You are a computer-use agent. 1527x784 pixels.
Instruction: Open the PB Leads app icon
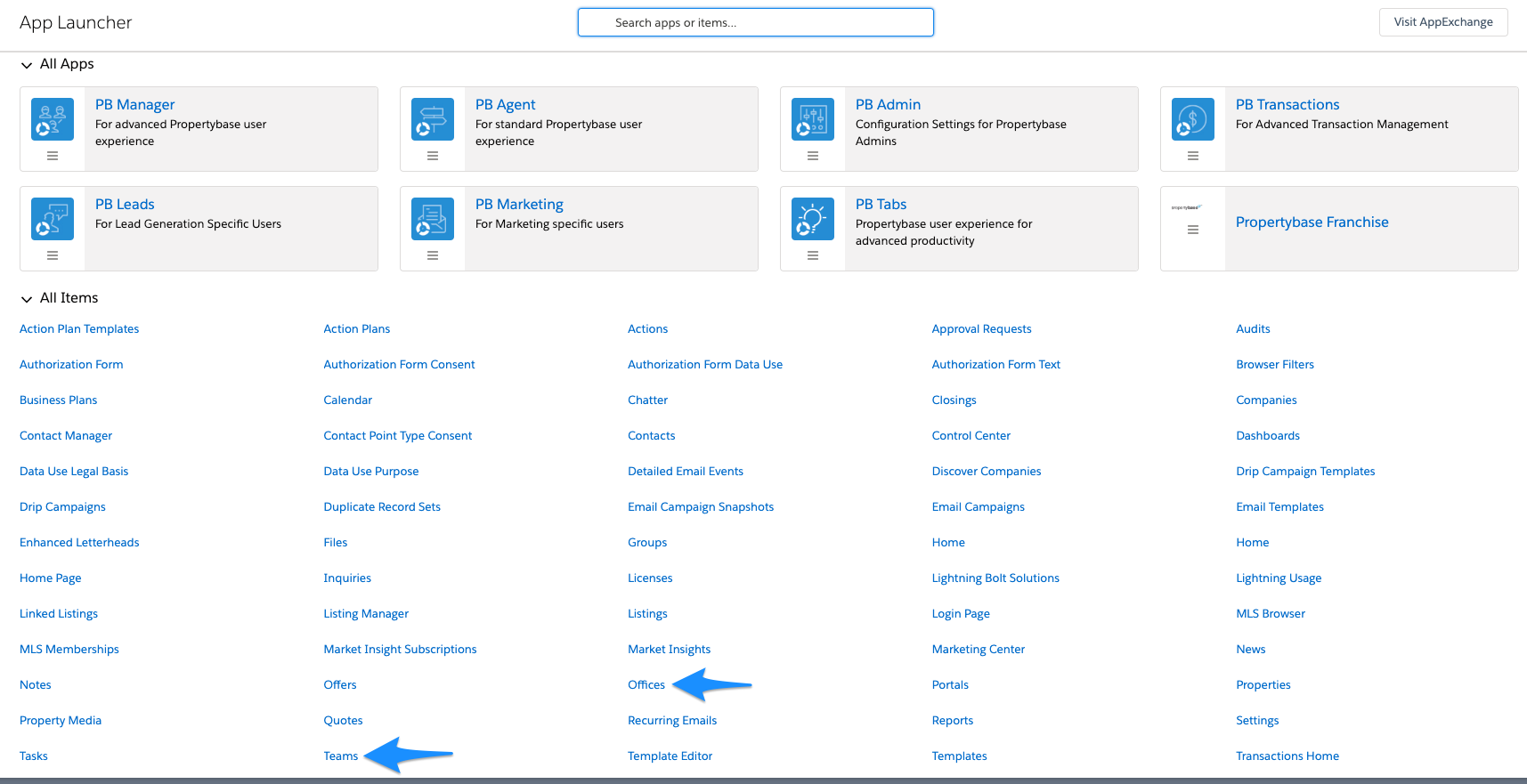pyautogui.click(x=53, y=219)
